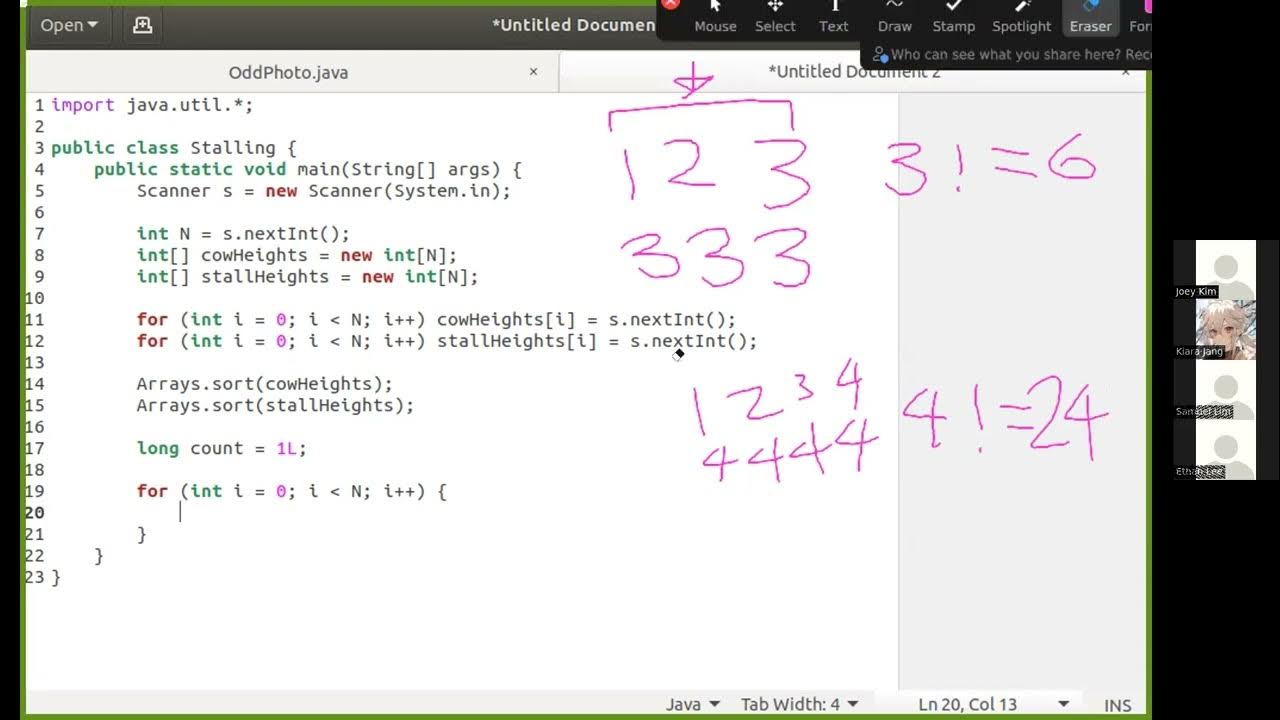This screenshot has height=720, width=1280.
Task: Click Arrays.sort(cowHeights) line
Action: 265,384
